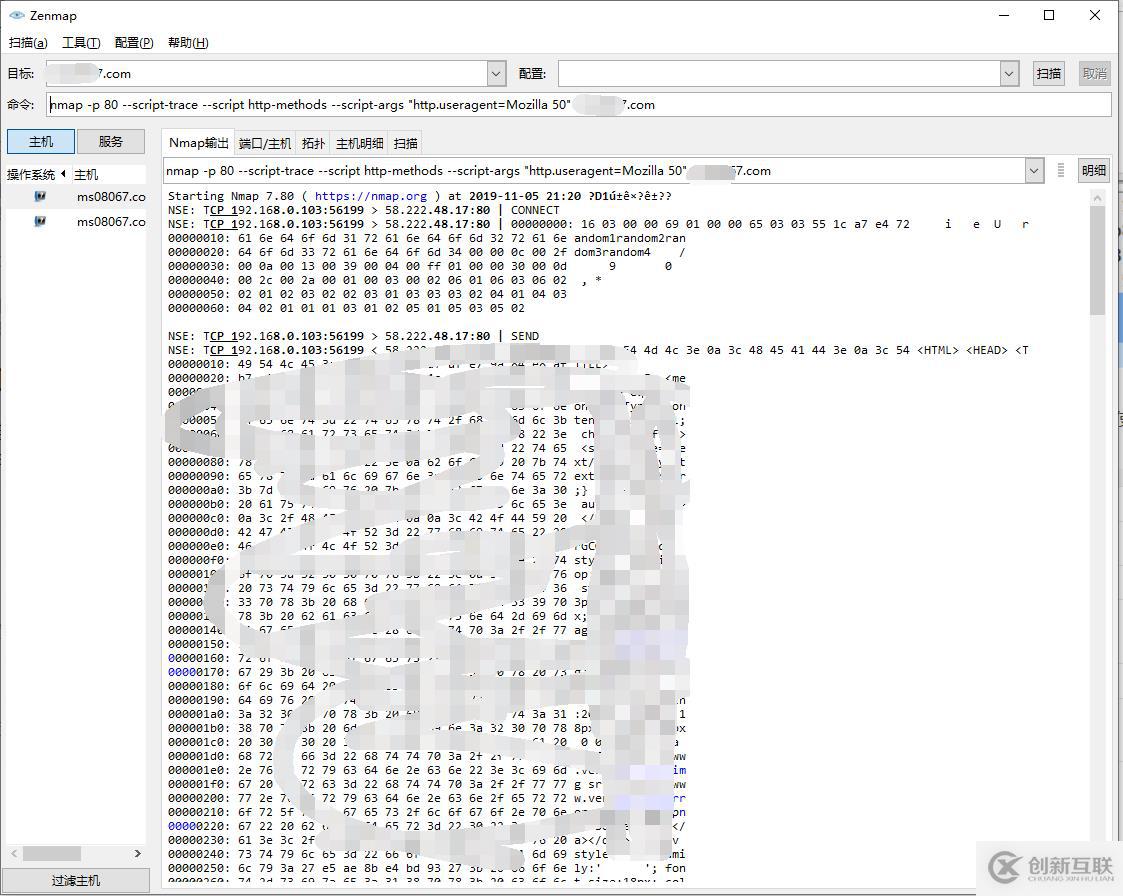Screen dimensions: 1123x896
Task: Open the 帮助(H) menu
Action: coord(188,43)
